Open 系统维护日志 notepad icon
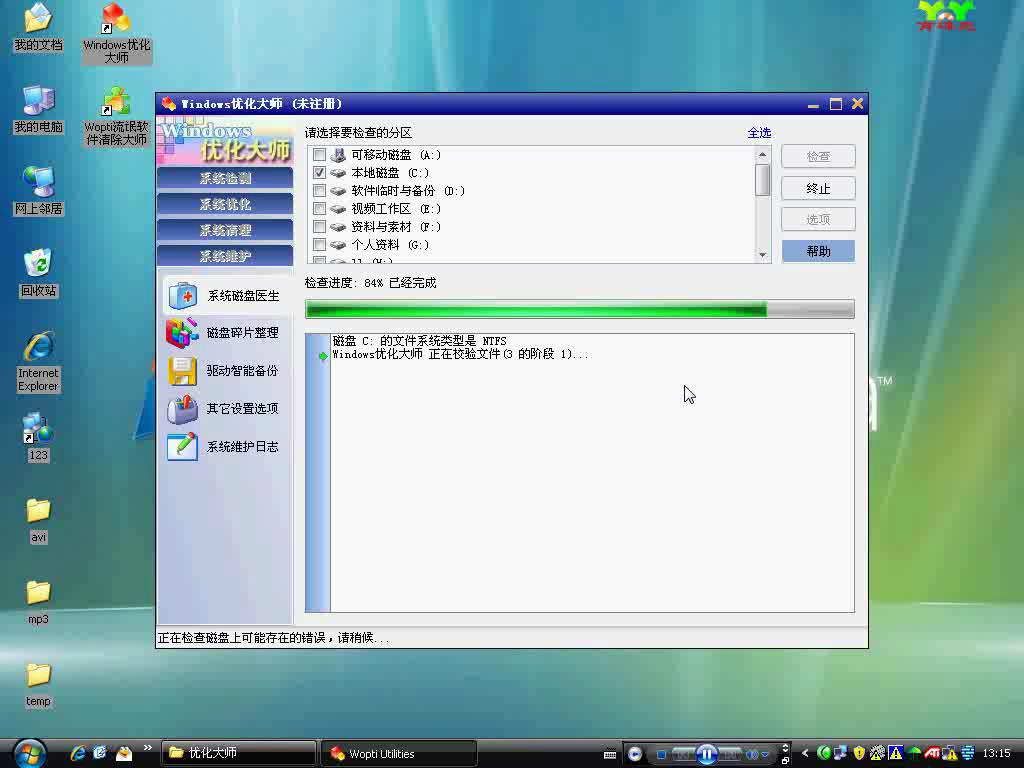This screenshot has height=768, width=1024. pos(182,447)
